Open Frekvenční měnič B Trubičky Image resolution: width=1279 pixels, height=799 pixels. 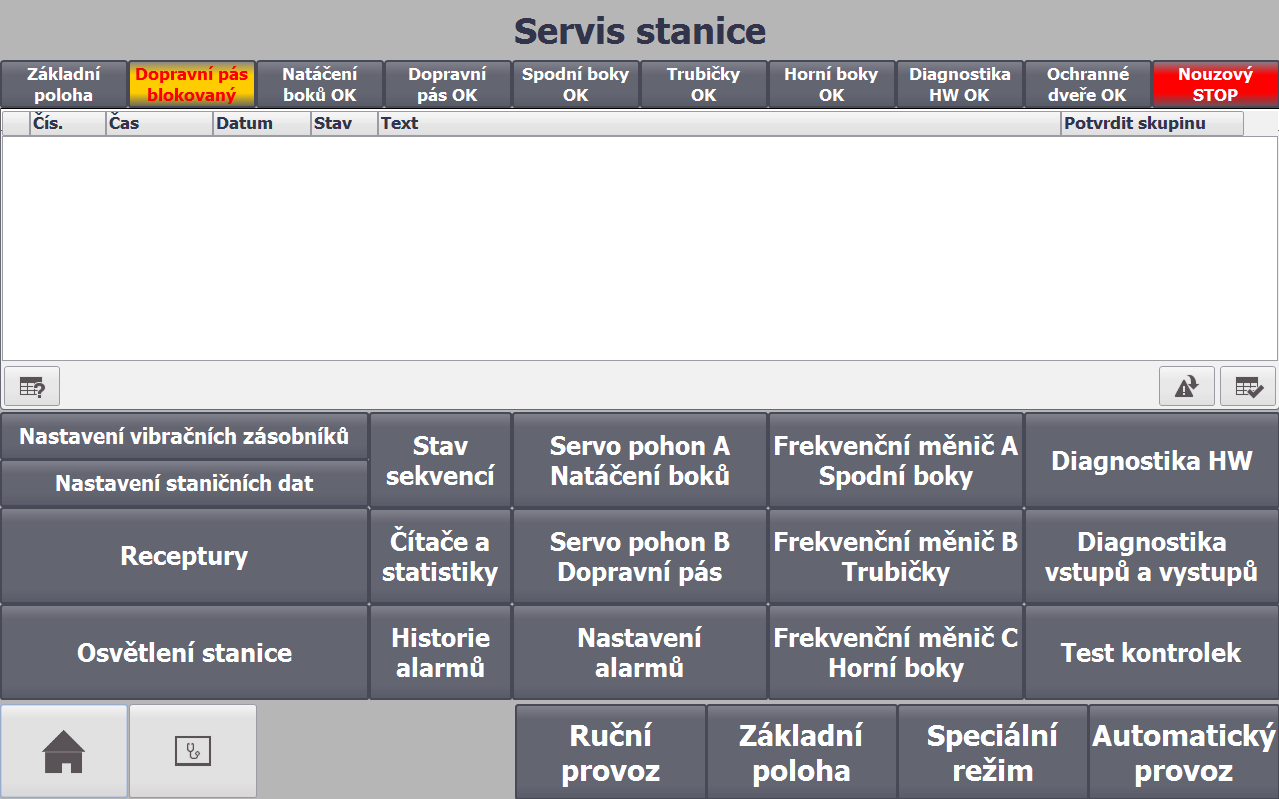click(x=896, y=556)
